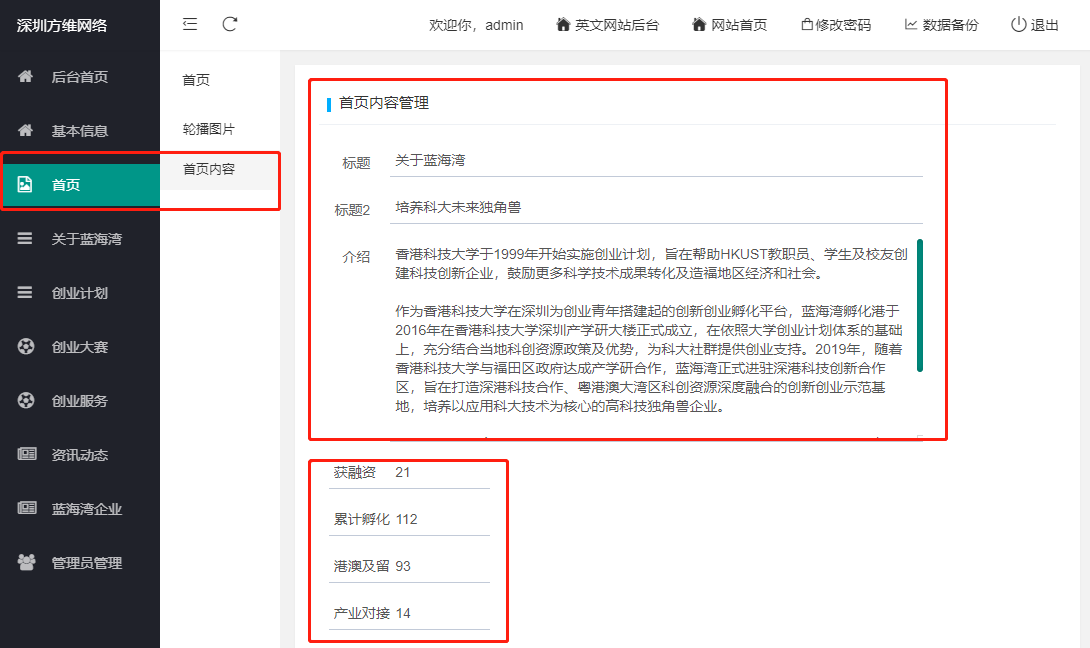Screen dimensions: 1090x648
Task: Click the home icon beside 后台首页
Action: point(25,76)
